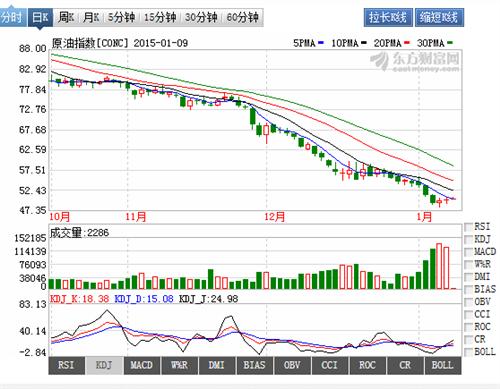Viewport: 500px width, 389px height.
Task: Click the 5PMA blue legend marker
Action: 321,43
